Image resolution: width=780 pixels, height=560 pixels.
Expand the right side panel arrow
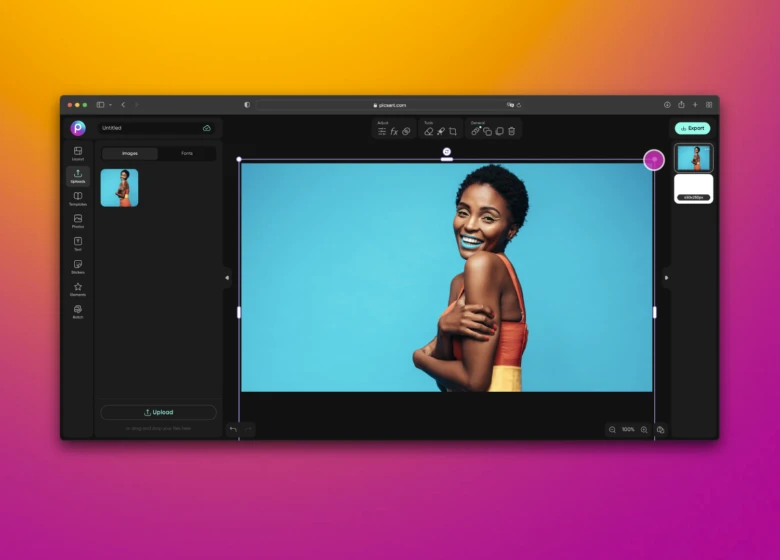pyautogui.click(x=666, y=277)
